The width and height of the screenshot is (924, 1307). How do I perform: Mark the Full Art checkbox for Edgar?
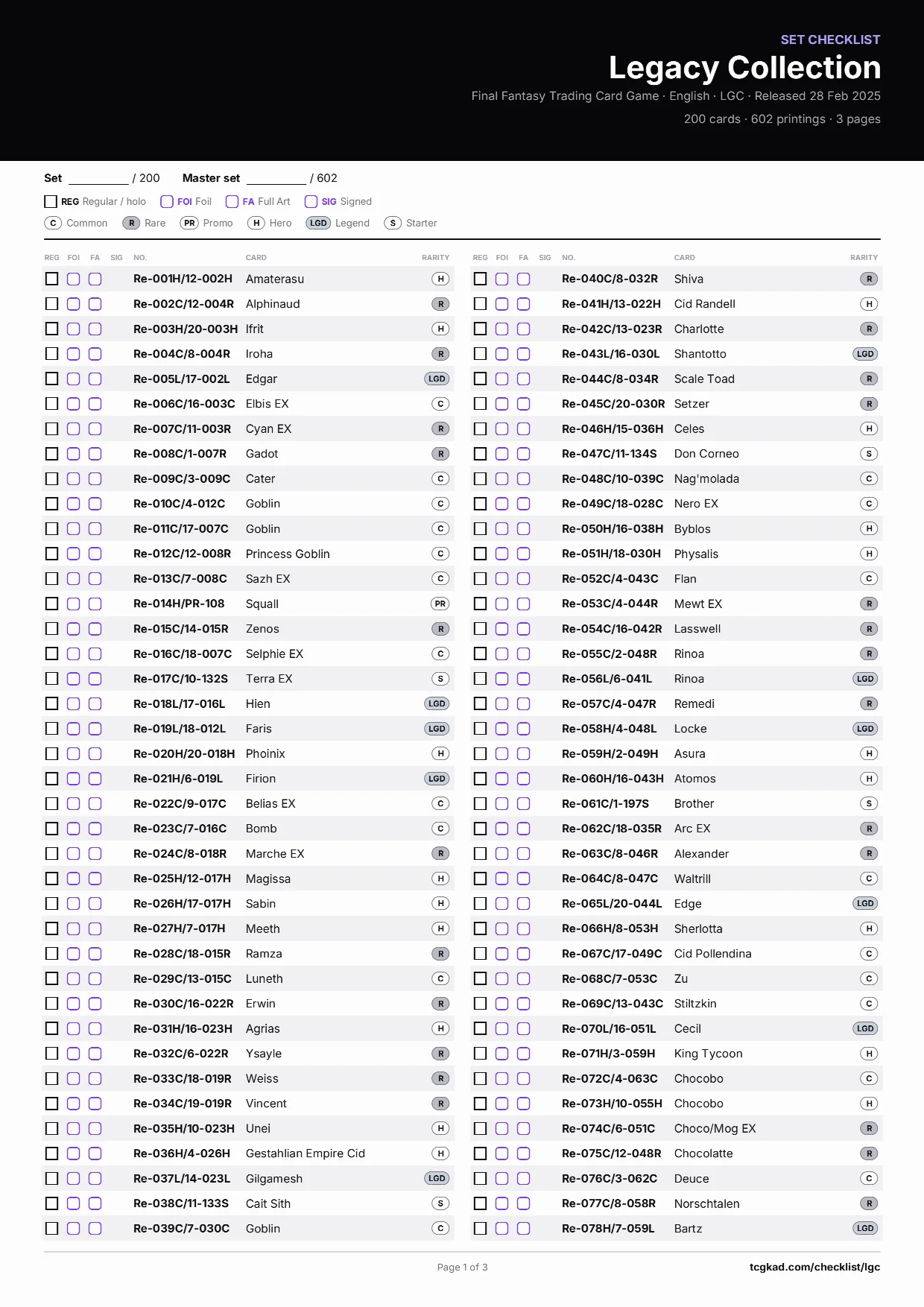95,379
